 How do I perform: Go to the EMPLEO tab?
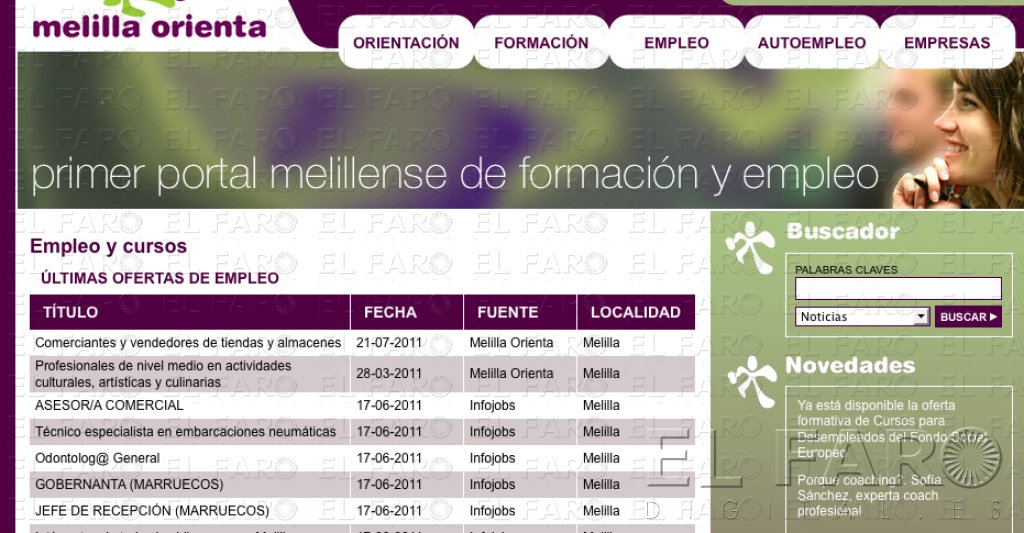coord(676,42)
